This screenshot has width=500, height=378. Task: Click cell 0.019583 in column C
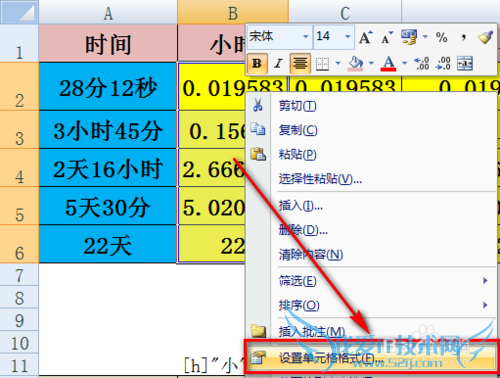pos(345,84)
